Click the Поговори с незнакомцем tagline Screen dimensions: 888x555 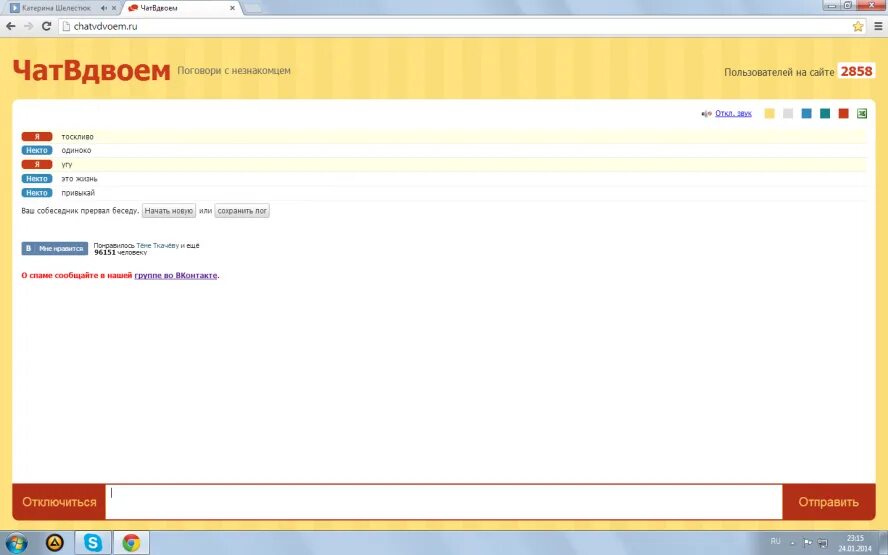coord(234,71)
